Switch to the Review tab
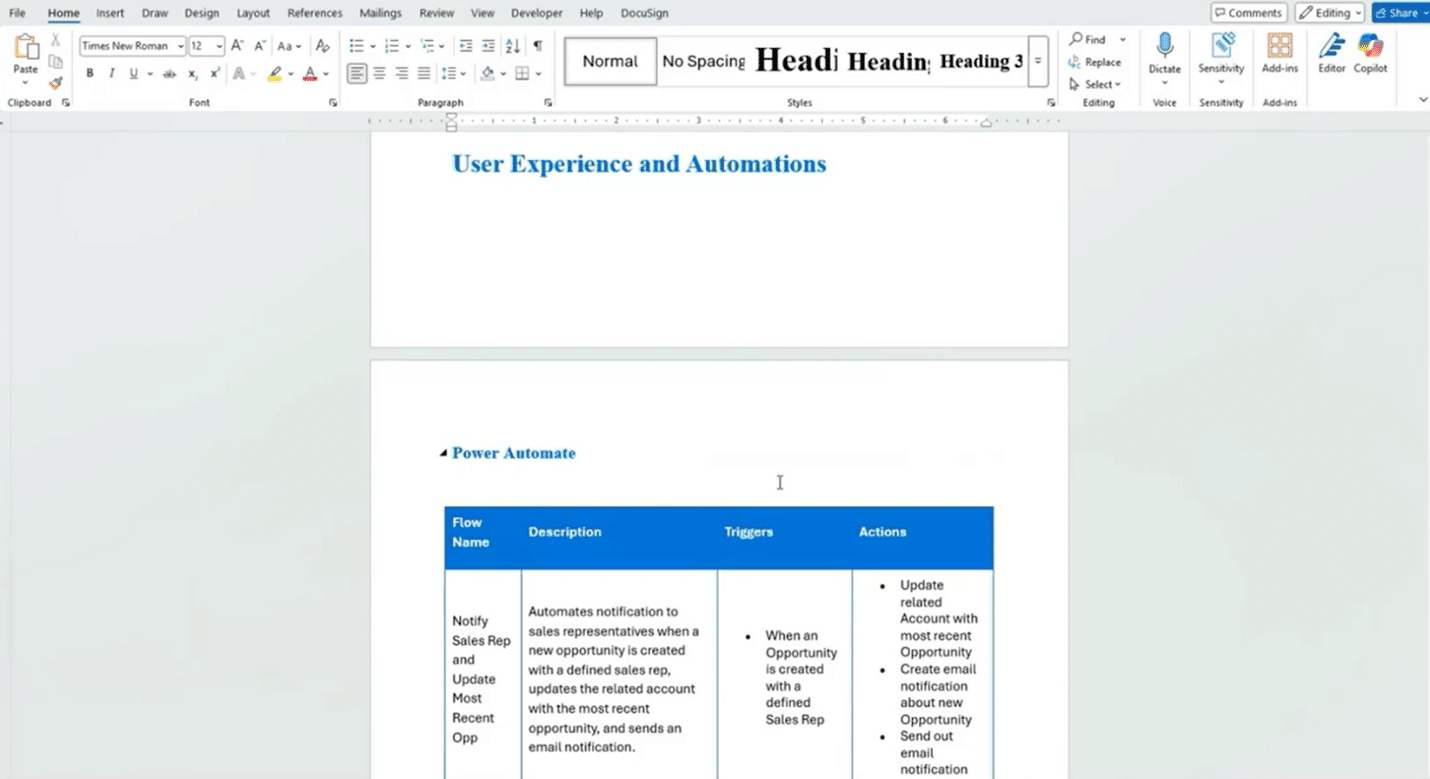 436,13
